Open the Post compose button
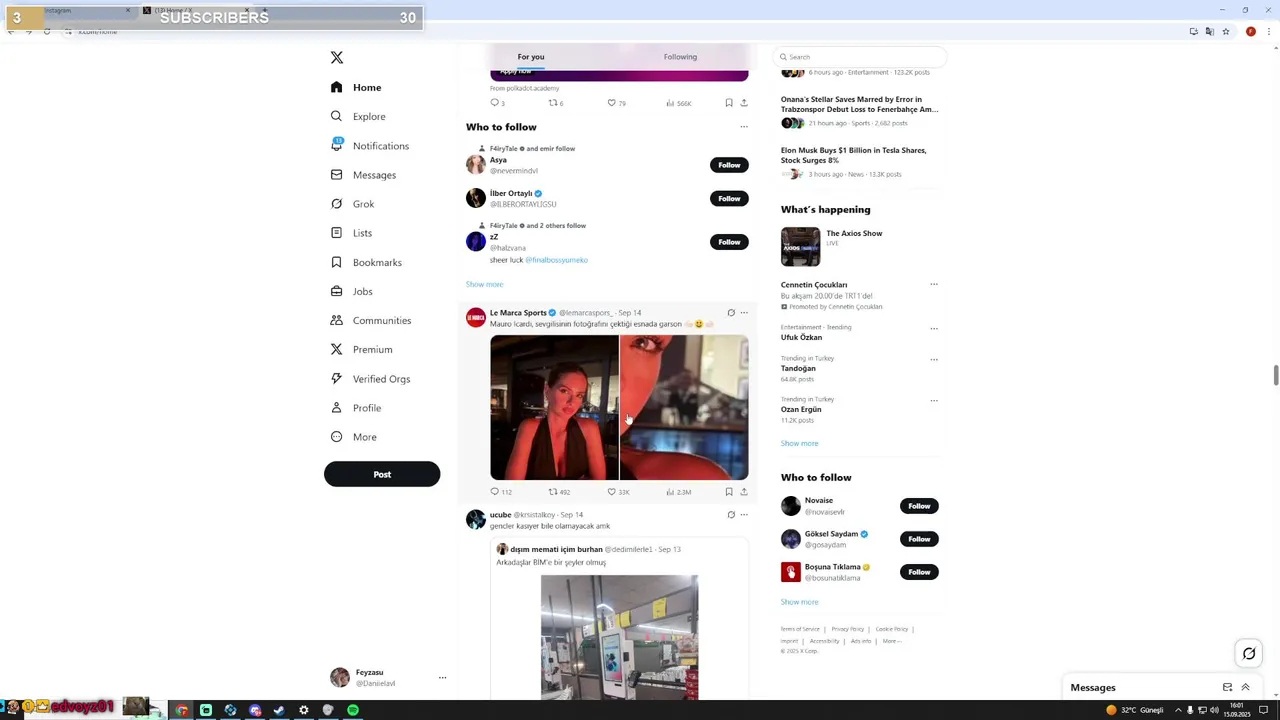The height and width of the screenshot is (720, 1280). (x=382, y=474)
